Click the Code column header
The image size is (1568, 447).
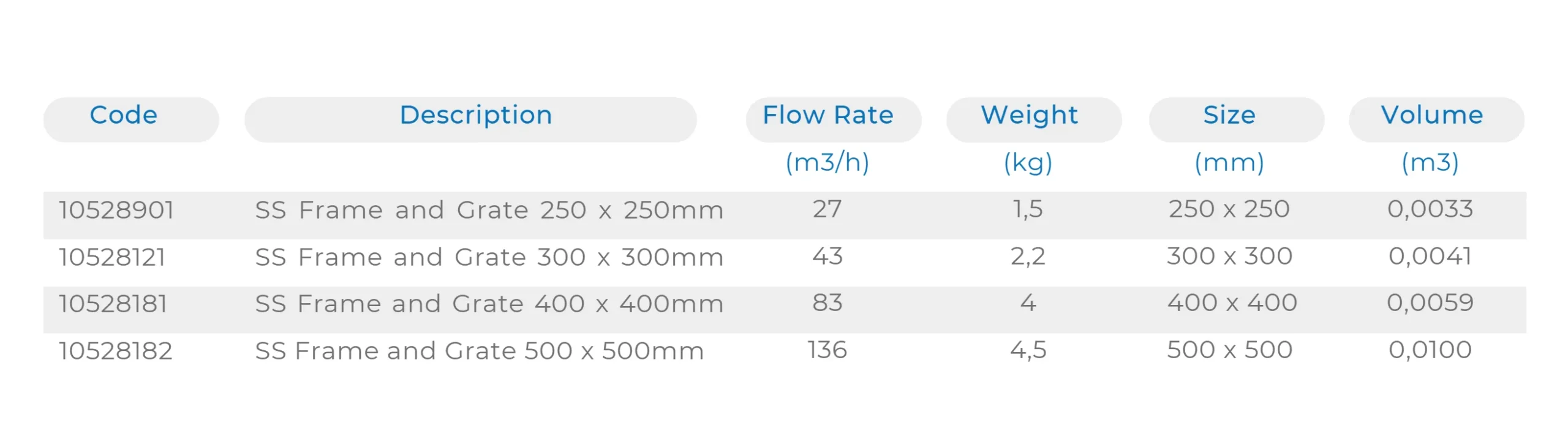coord(124,116)
